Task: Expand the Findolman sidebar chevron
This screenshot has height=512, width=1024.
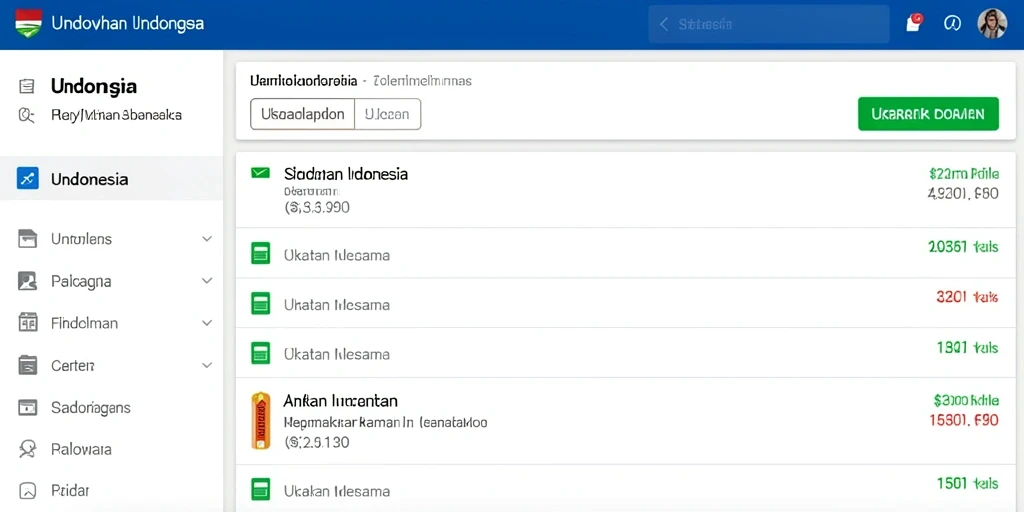Action: point(207,323)
